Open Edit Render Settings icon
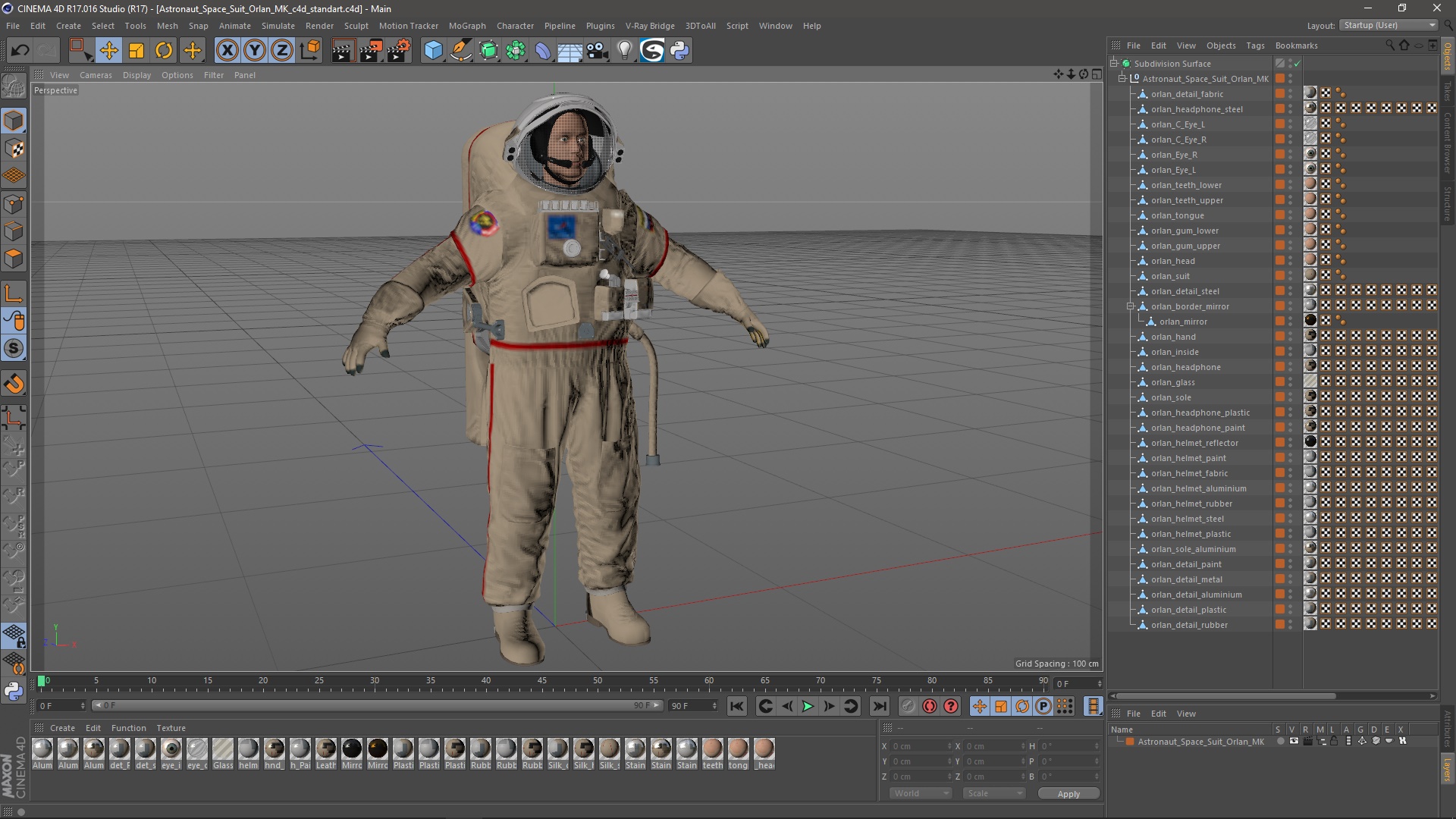The image size is (1456, 819). click(x=399, y=51)
